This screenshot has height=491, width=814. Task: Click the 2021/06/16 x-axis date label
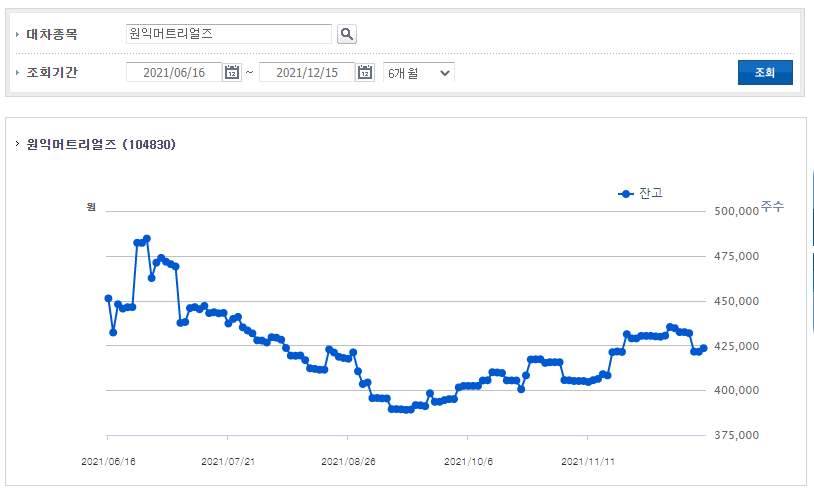pos(108,461)
